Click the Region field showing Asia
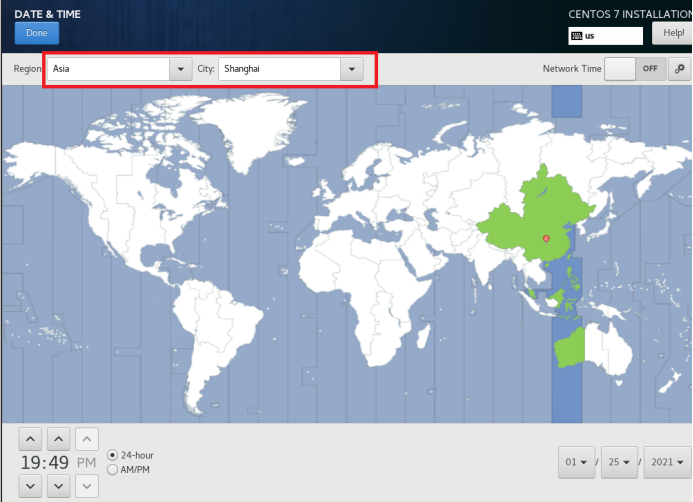693x502 pixels. point(108,69)
